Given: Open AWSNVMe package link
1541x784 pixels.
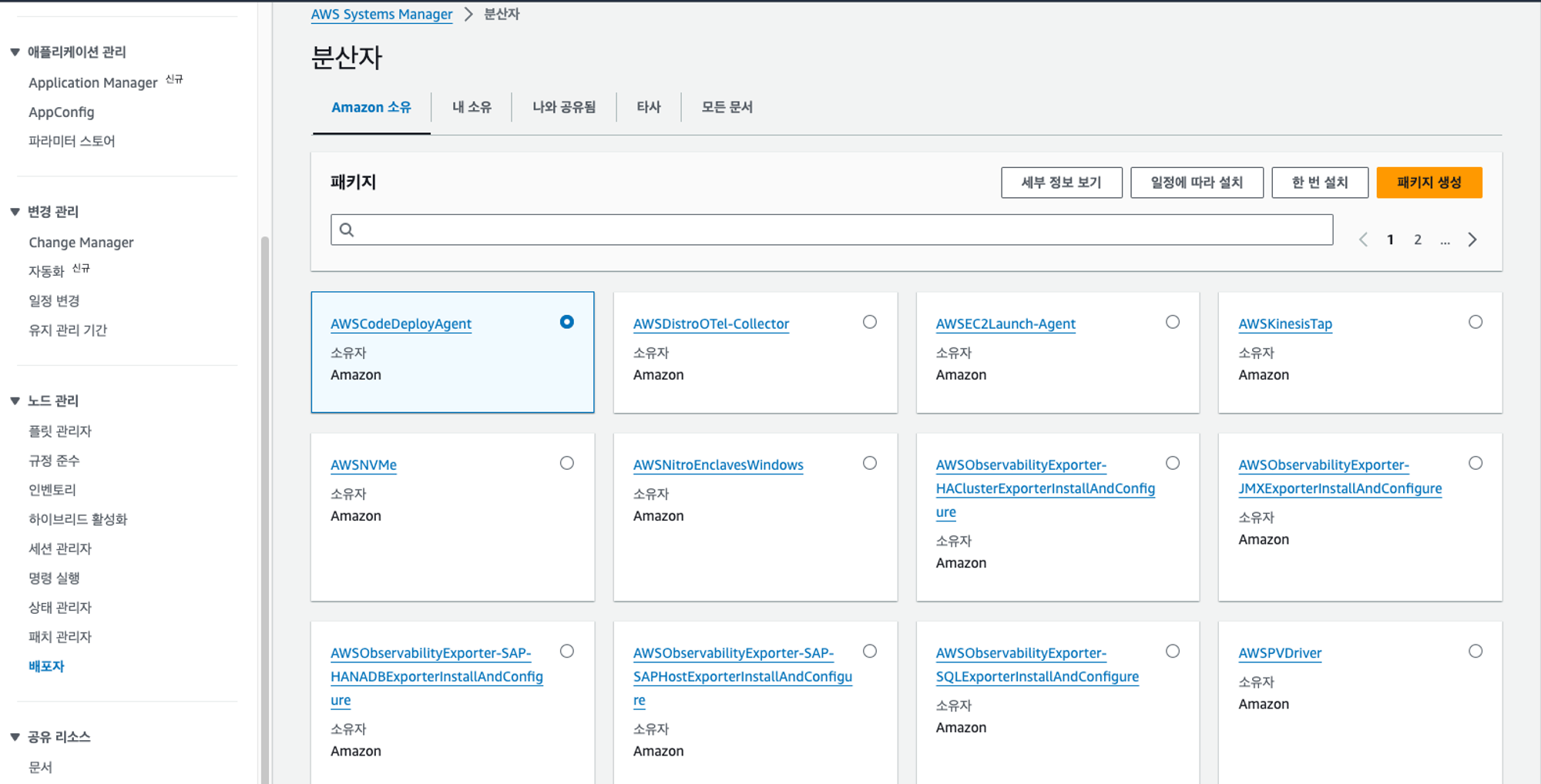Looking at the screenshot, I should coord(364,465).
